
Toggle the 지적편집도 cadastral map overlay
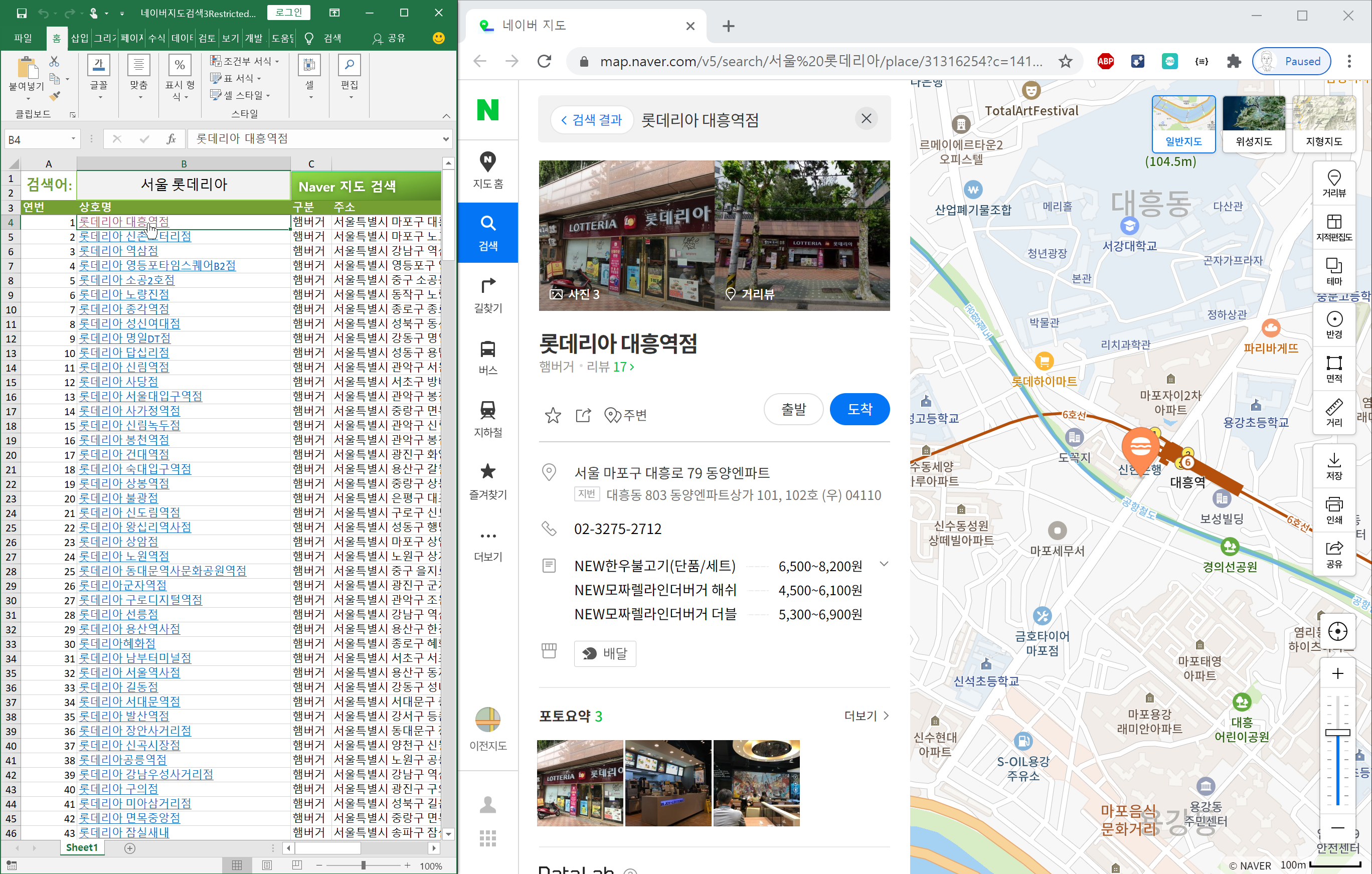1333,227
